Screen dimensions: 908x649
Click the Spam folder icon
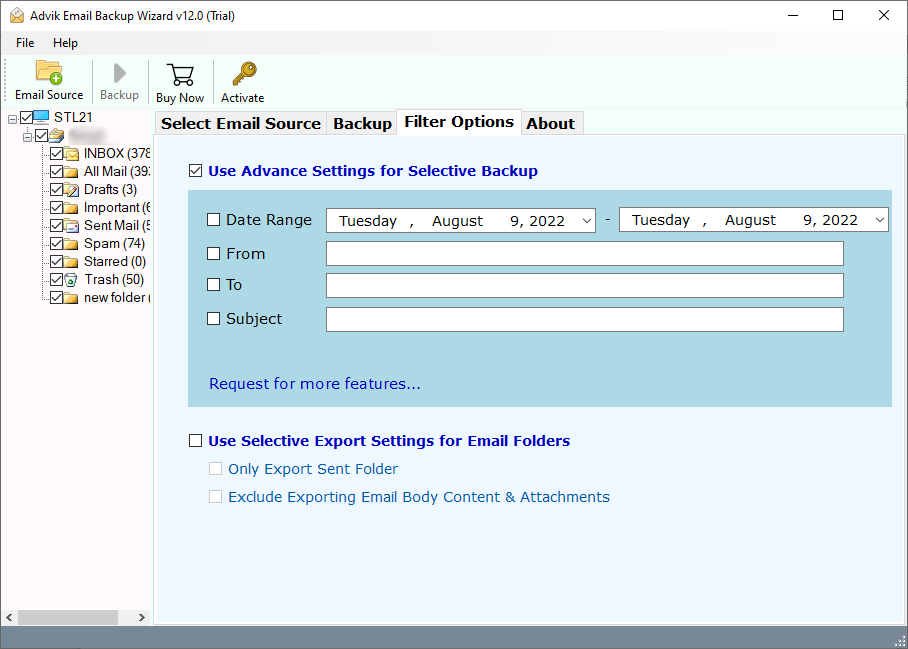(70, 243)
